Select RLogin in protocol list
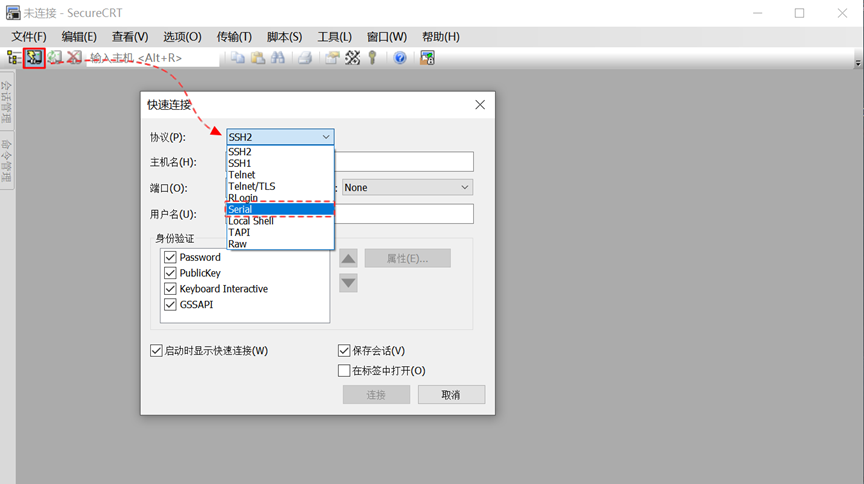 [280, 197]
